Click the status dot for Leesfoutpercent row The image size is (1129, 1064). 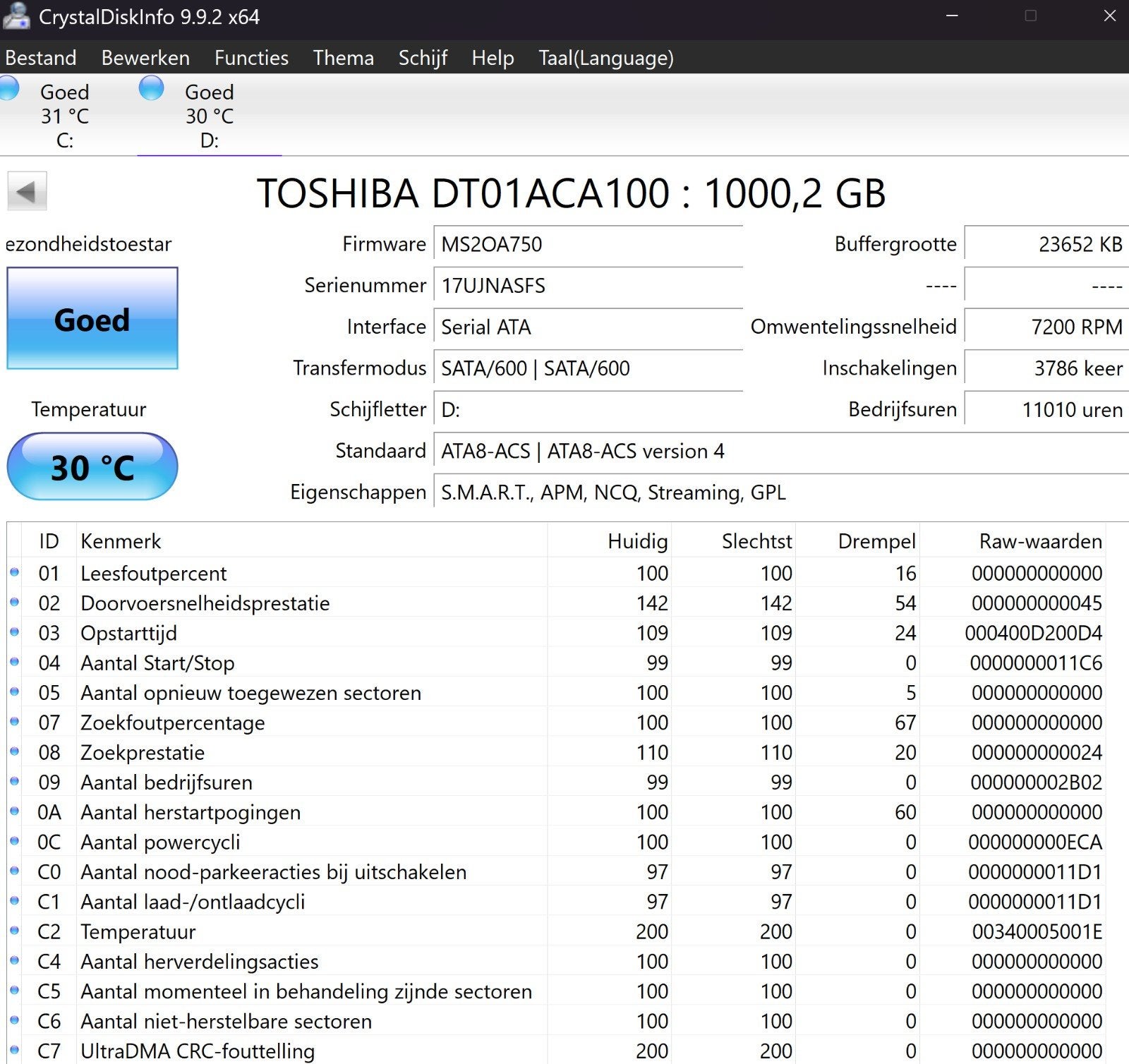click(x=14, y=572)
